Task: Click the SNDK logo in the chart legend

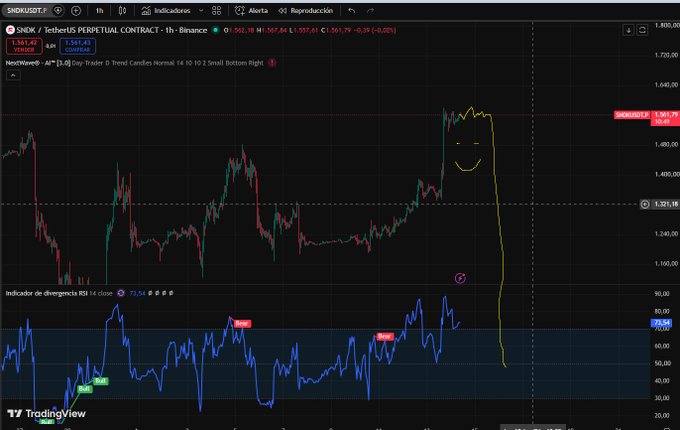Action: pyautogui.click(x=10, y=30)
